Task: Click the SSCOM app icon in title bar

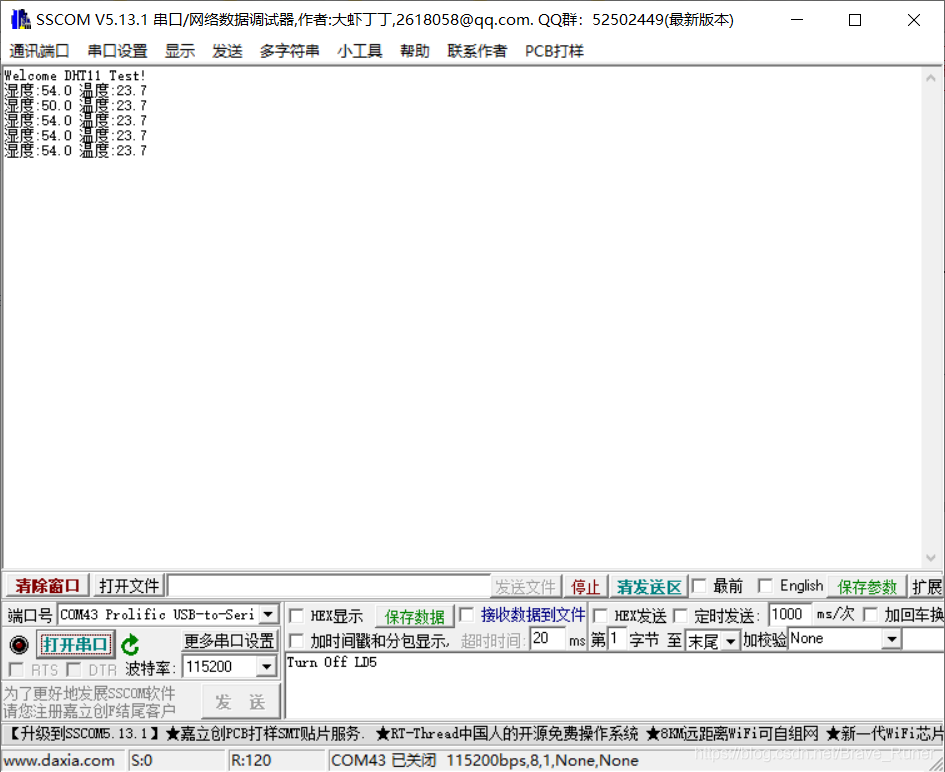Action: tap(20, 19)
